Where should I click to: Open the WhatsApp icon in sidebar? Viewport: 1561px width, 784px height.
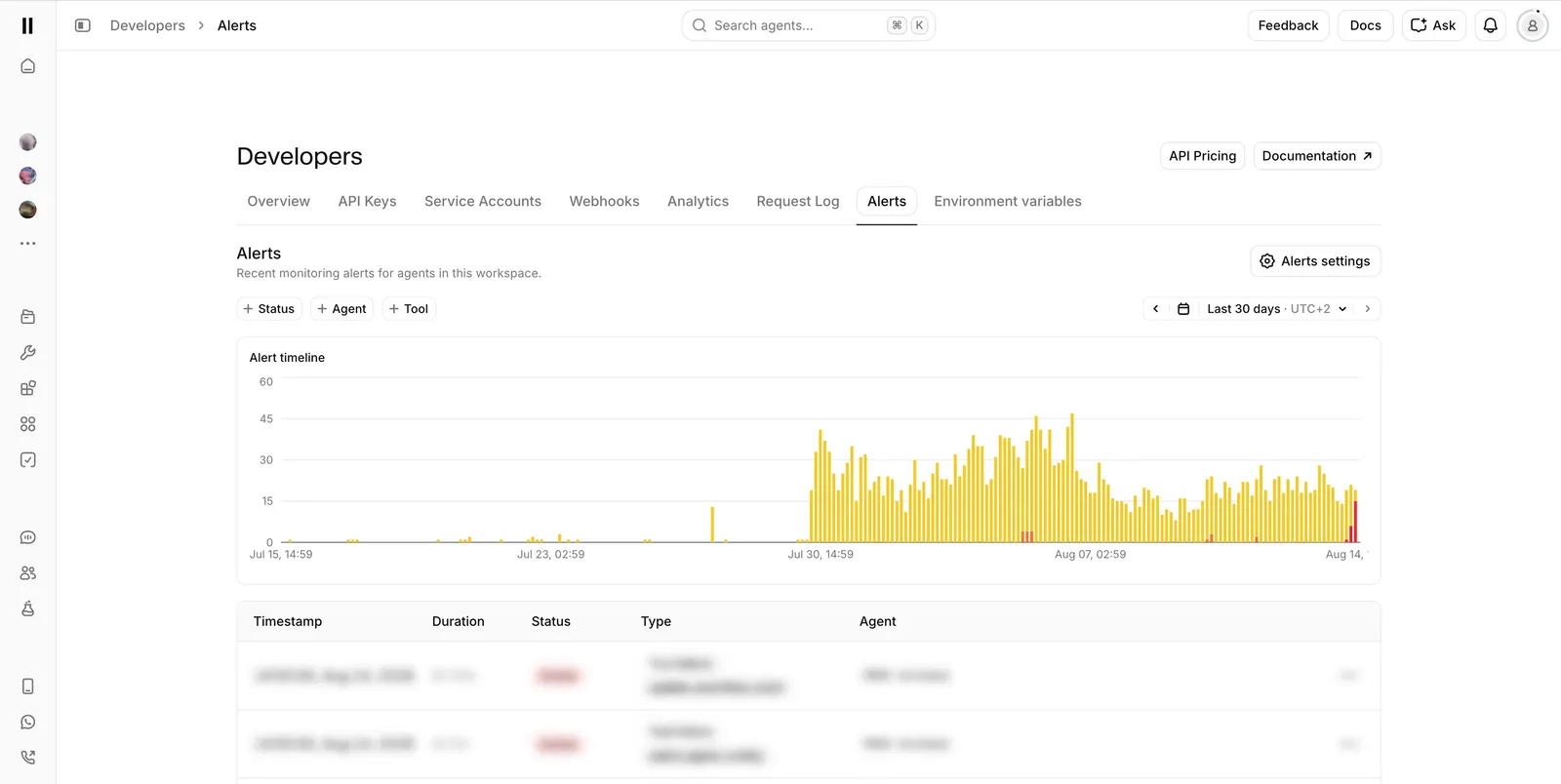tap(28, 723)
